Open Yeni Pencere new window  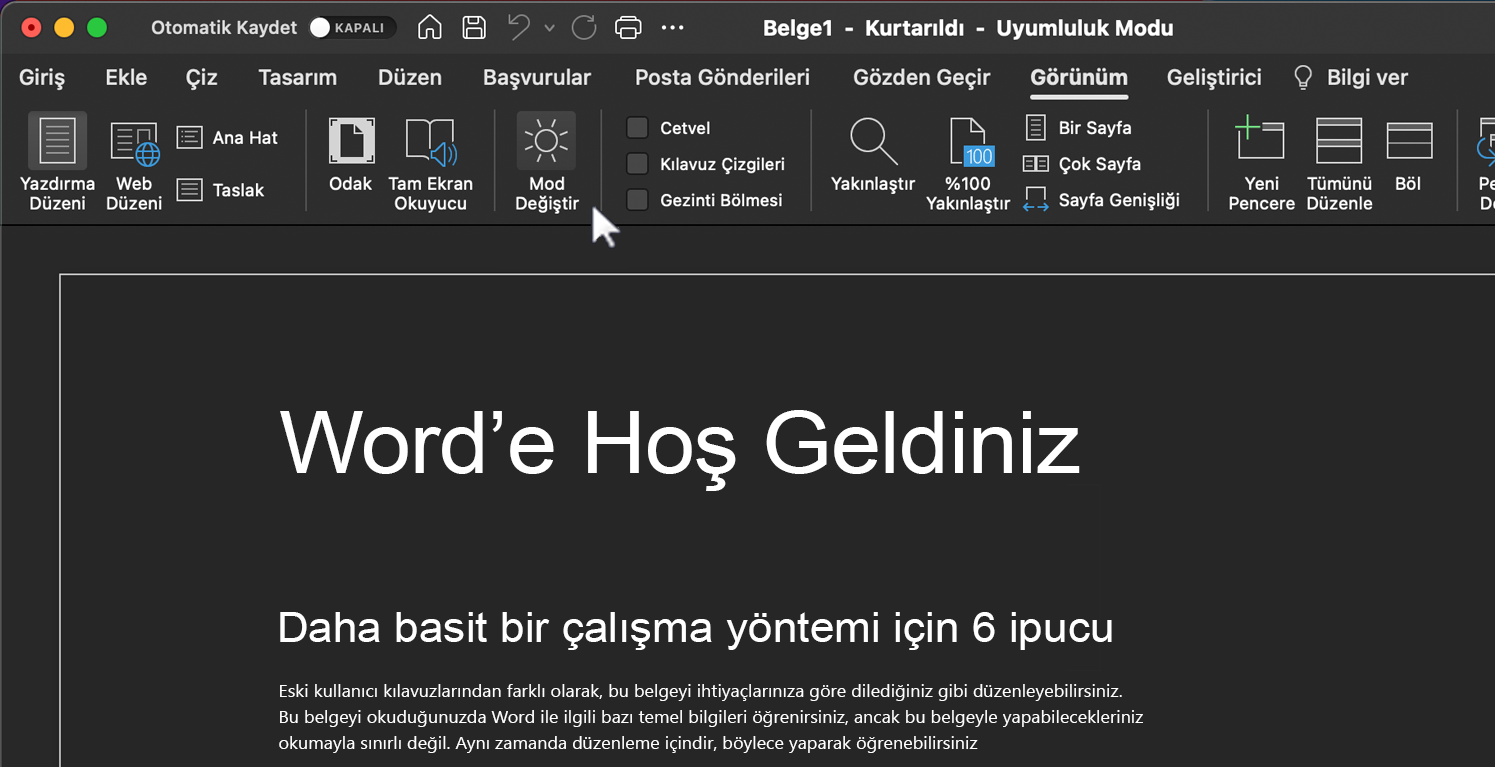1261,161
